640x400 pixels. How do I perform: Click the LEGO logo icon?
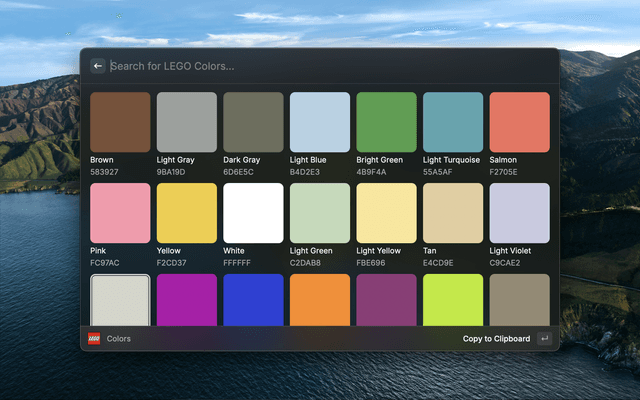tap(94, 339)
